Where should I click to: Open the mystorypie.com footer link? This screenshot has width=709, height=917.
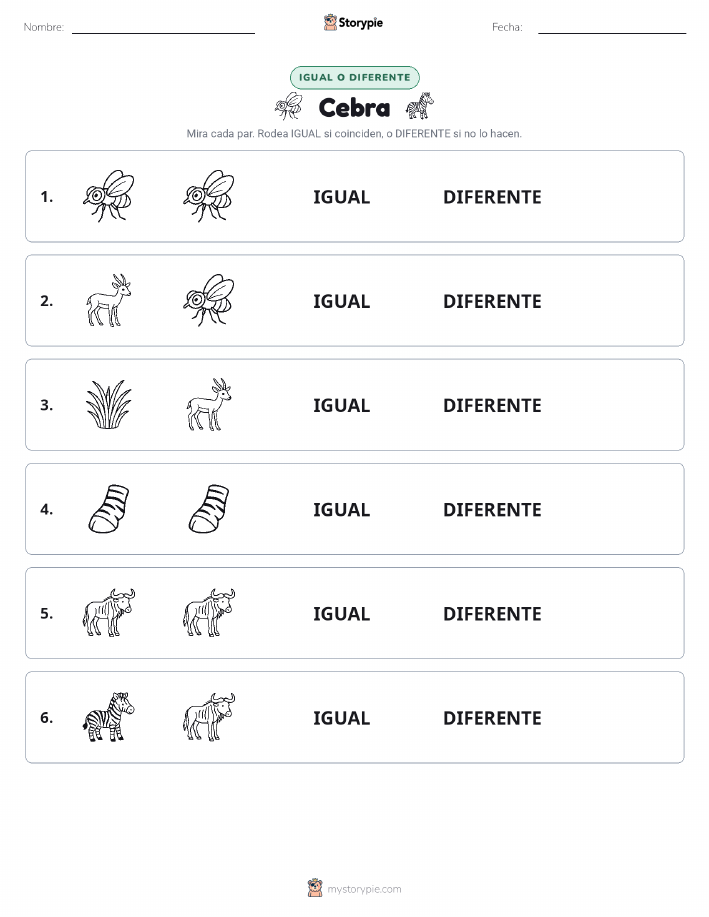(354, 888)
